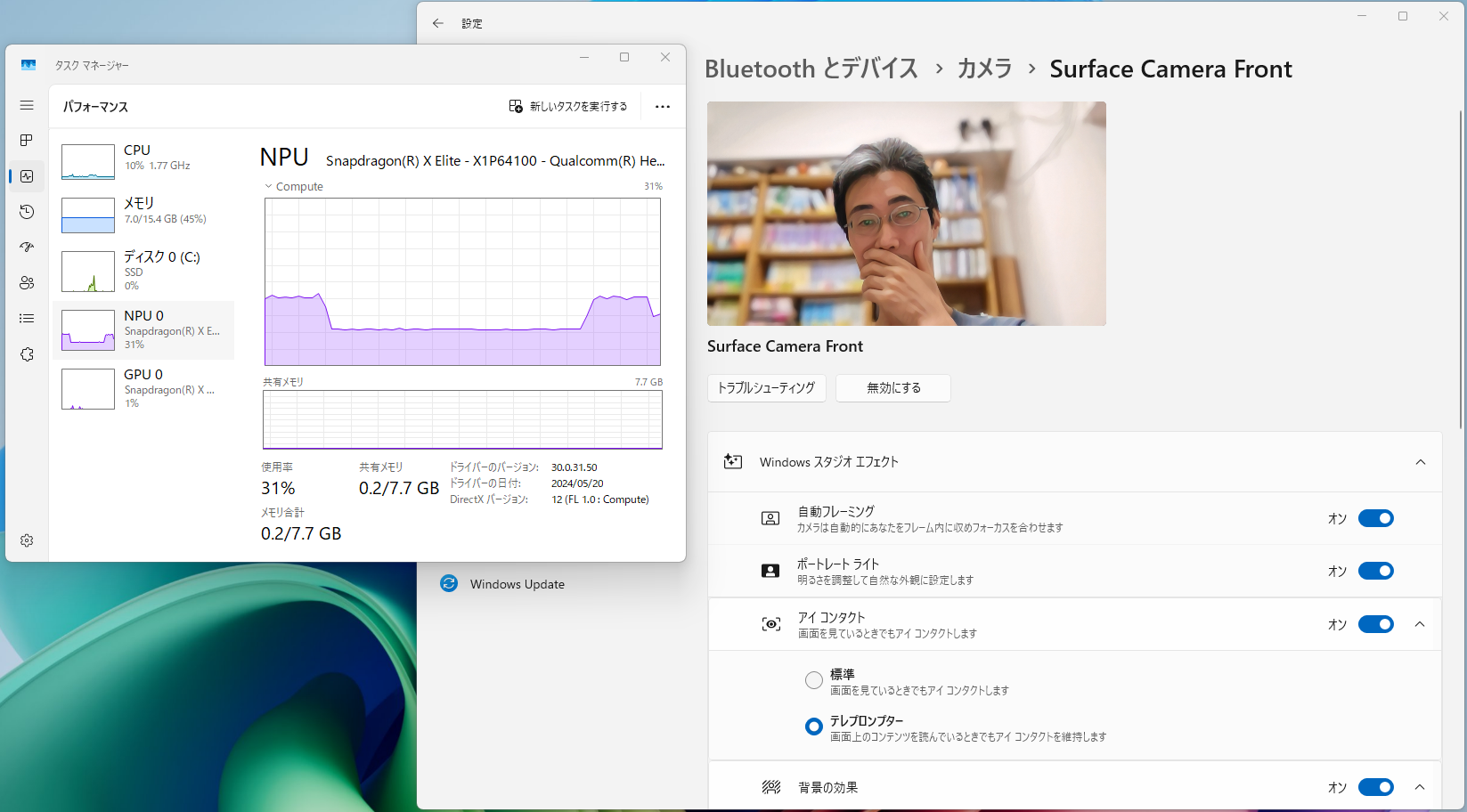Click the back arrow in Settings
This screenshot has width=1467, height=812.
point(437,23)
